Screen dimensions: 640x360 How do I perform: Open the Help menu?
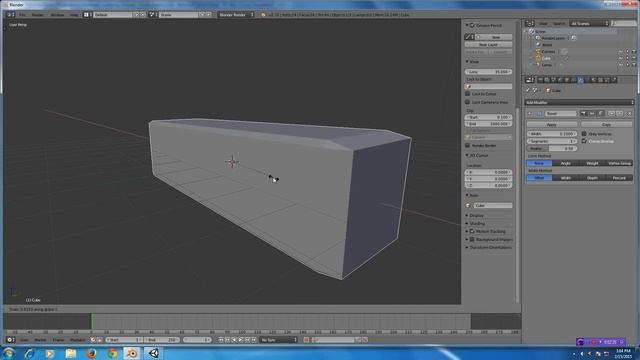[74, 15]
